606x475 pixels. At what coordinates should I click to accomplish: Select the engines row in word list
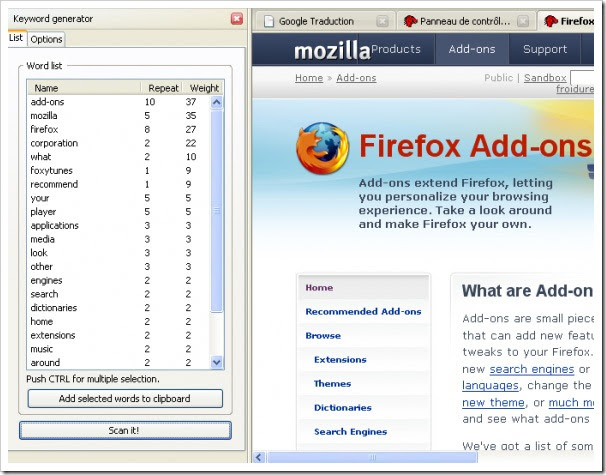coord(119,280)
